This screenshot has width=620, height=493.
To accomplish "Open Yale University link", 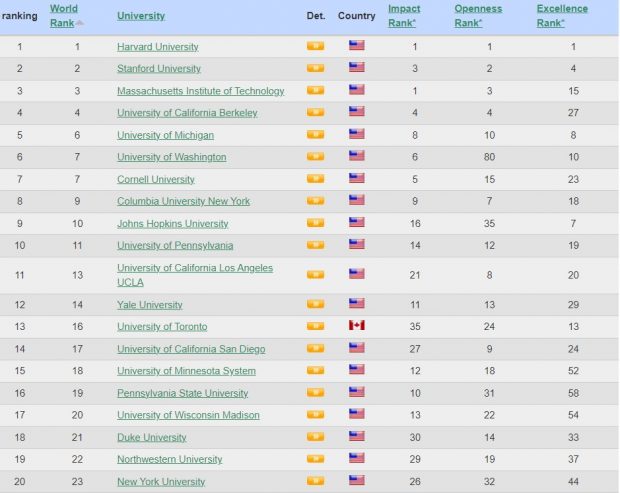I will (149, 305).
